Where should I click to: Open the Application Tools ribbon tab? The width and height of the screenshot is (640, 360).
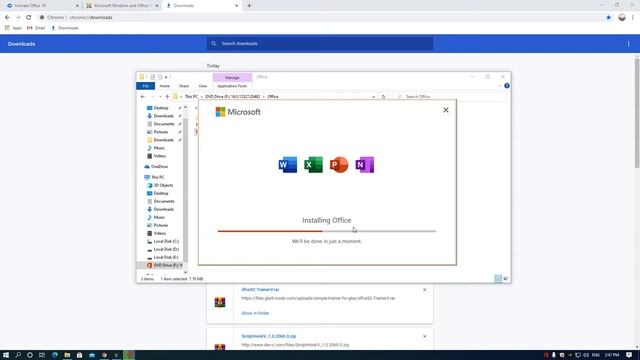tap(232, 86)
